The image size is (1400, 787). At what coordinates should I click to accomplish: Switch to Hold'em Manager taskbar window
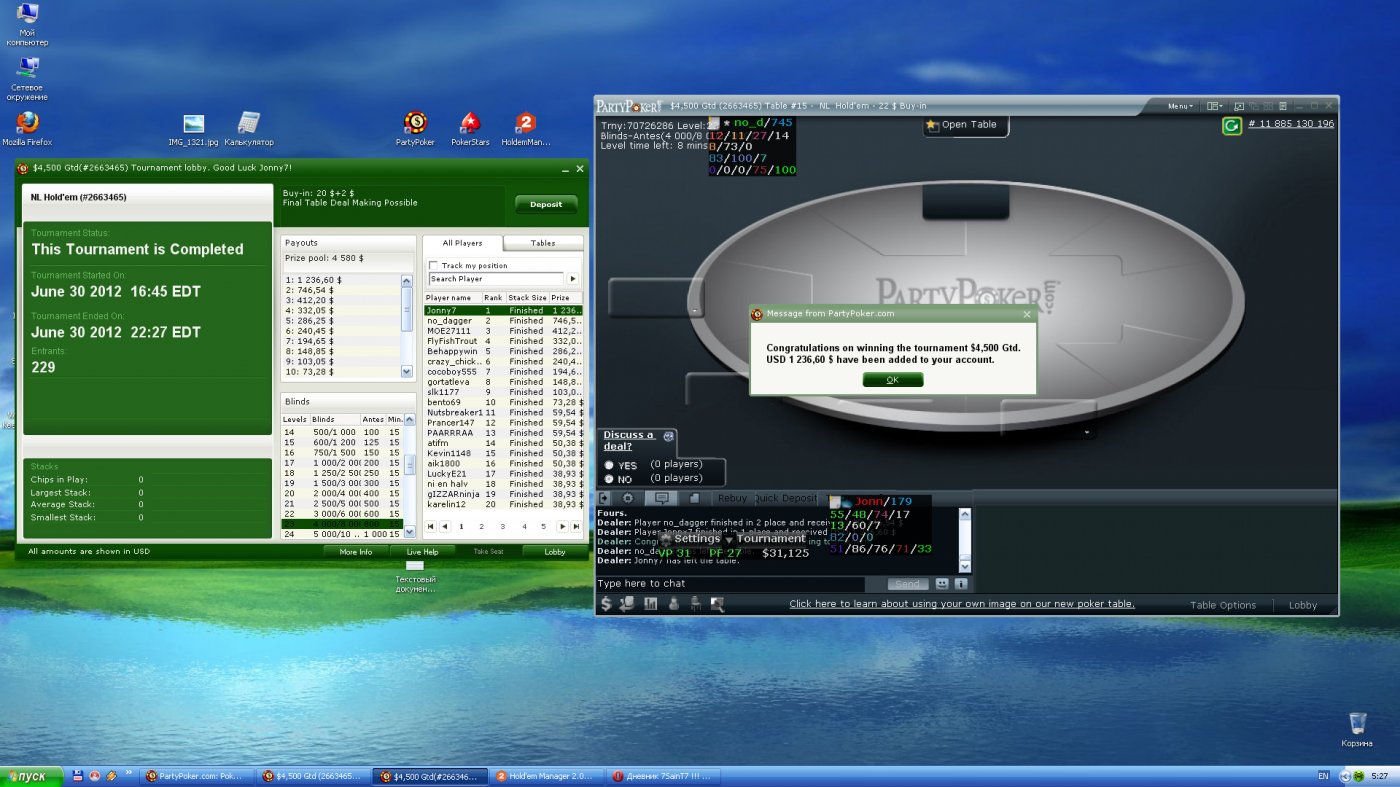(549, 776)
